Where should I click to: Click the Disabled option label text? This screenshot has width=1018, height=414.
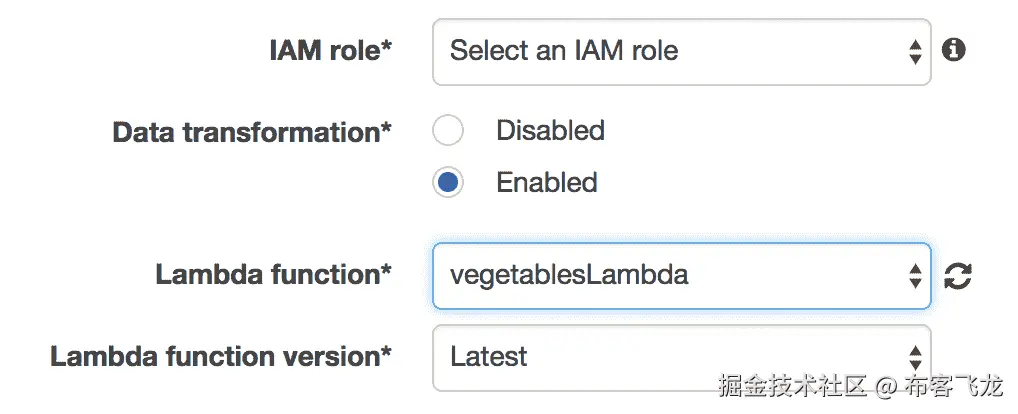pyautogui.click(x=550, y=131)
